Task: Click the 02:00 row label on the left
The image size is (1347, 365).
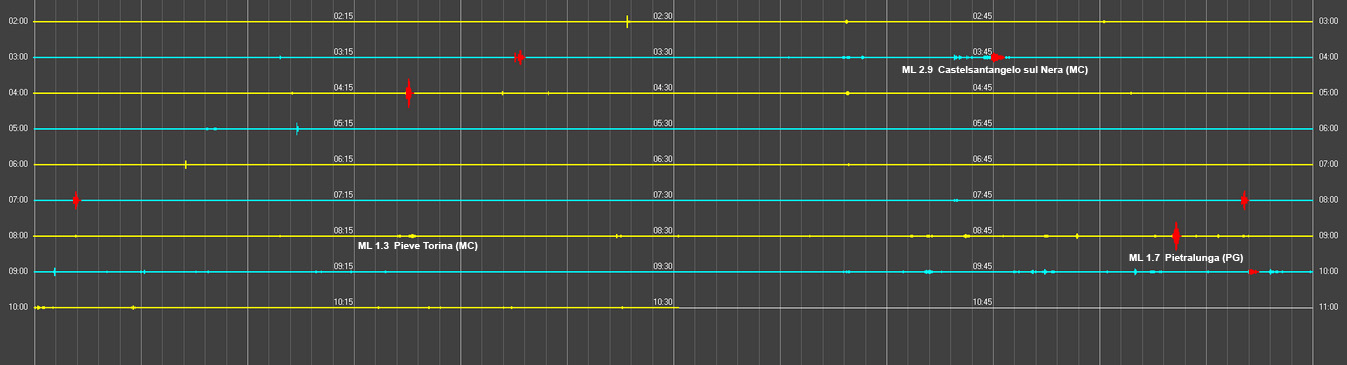Action: click(17, 21)
